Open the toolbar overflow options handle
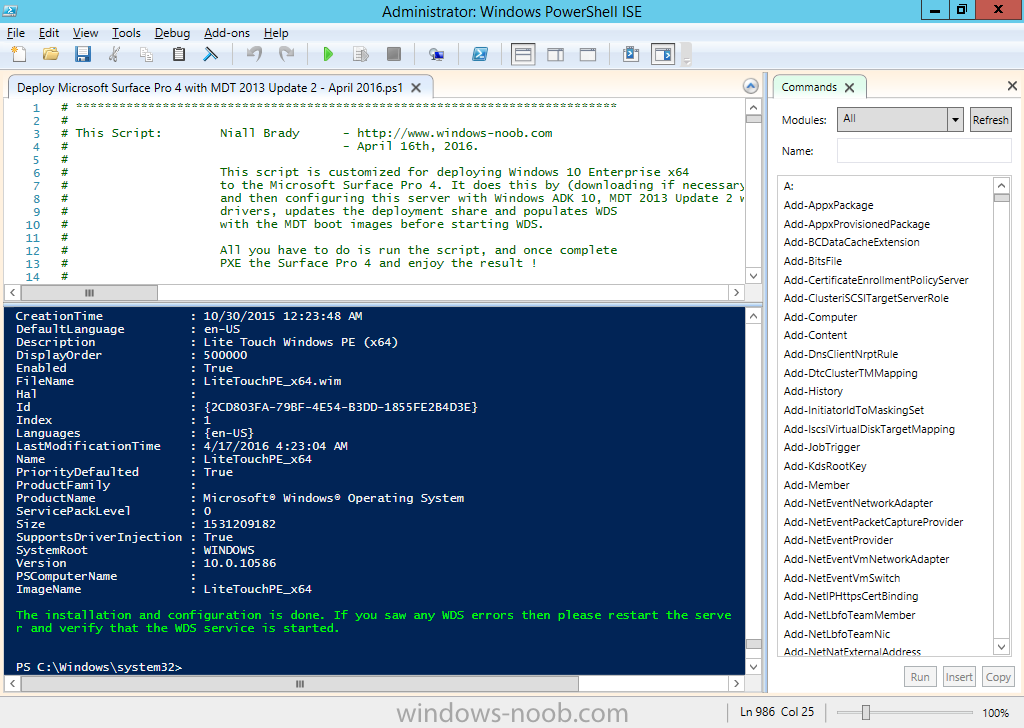1024x728 pixels. pyautogui.click(x=686, y=55)
